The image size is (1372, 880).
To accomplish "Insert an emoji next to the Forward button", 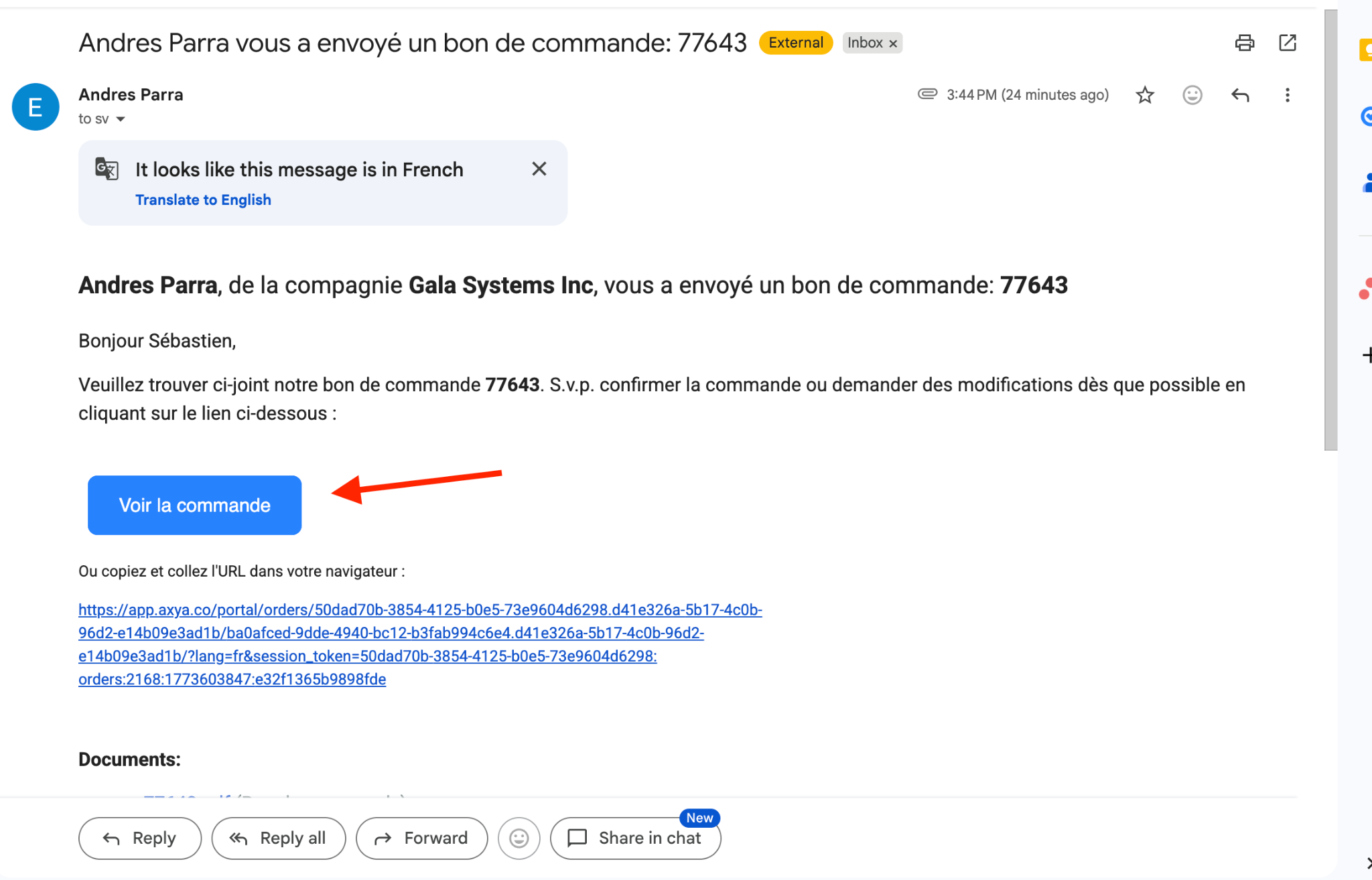I will 519,838.
